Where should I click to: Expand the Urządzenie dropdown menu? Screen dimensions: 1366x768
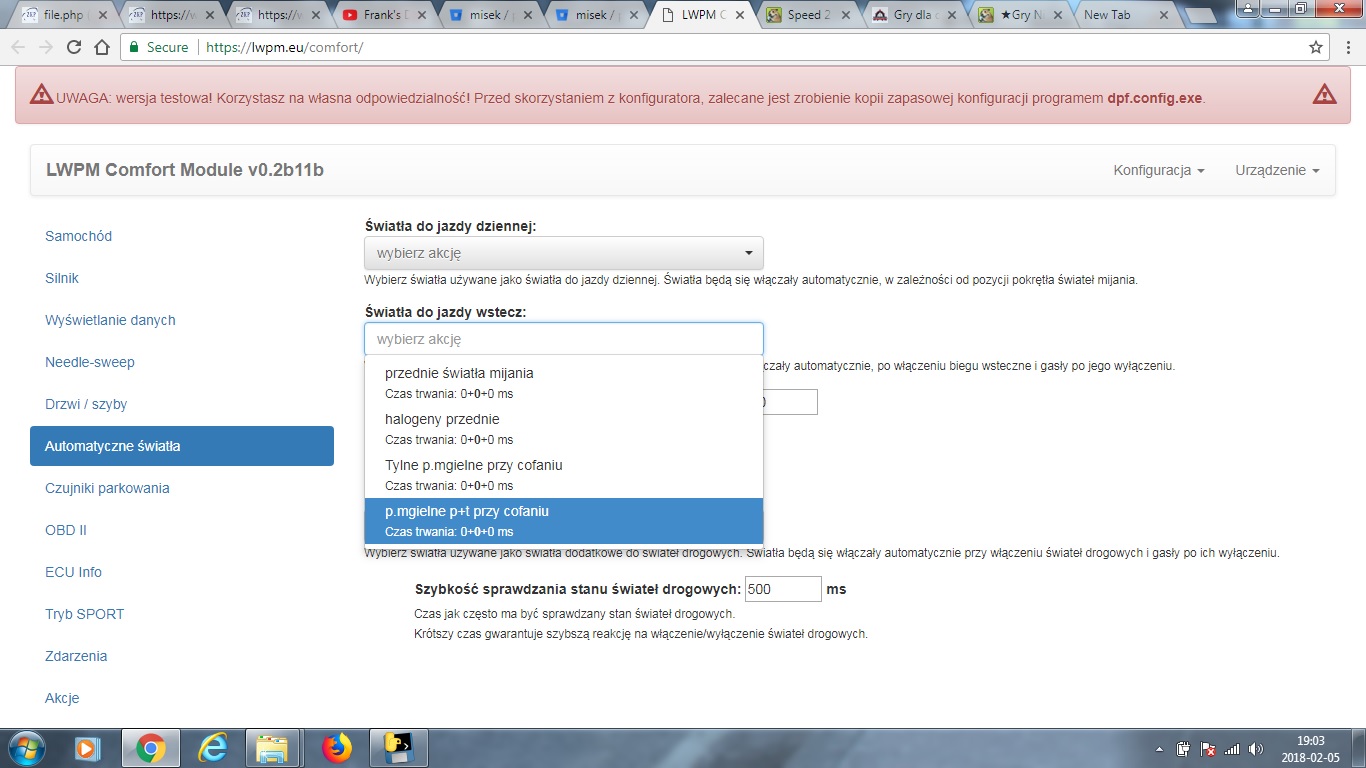1277,170
